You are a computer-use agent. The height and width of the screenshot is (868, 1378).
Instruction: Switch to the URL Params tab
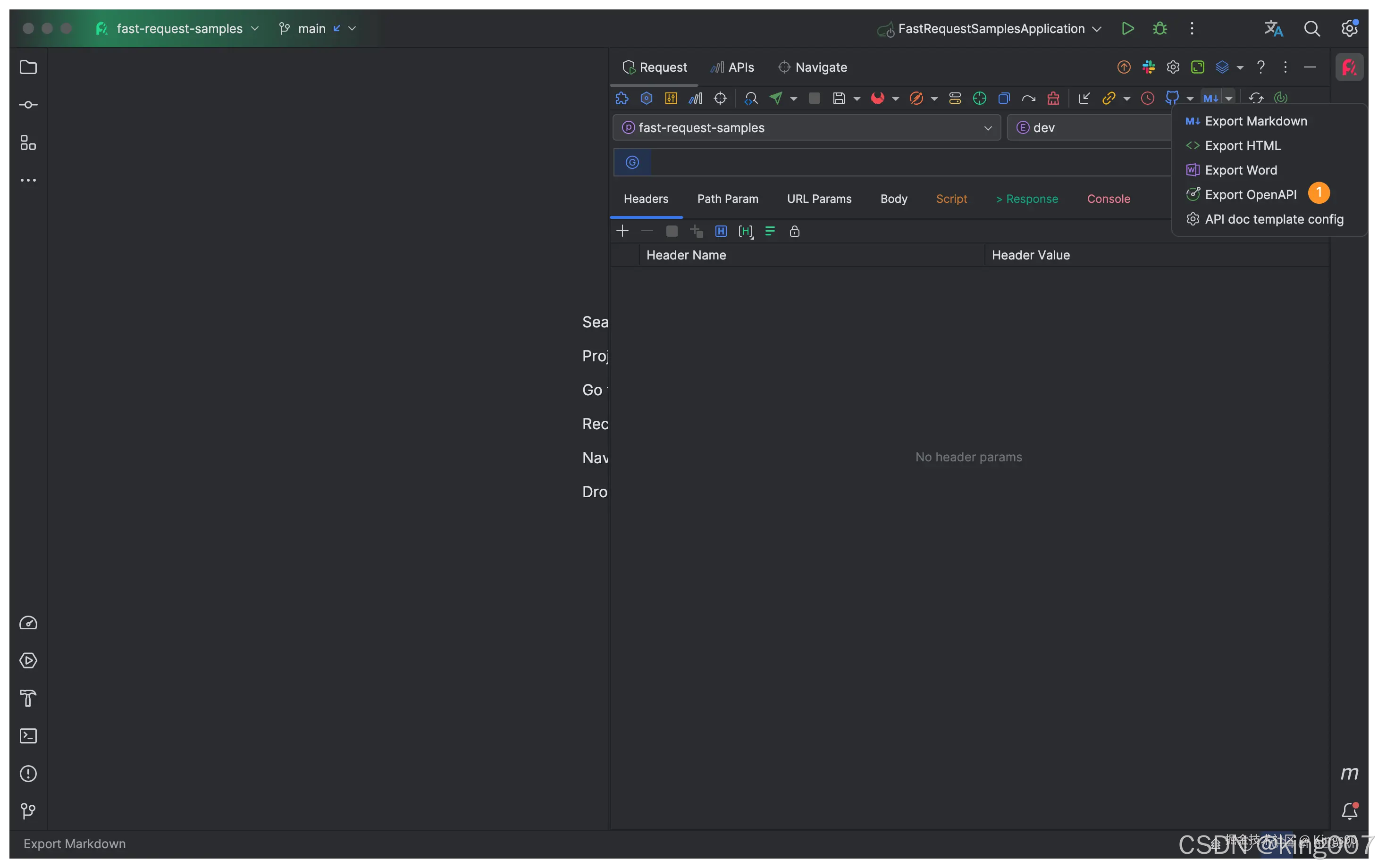point(819,199)
